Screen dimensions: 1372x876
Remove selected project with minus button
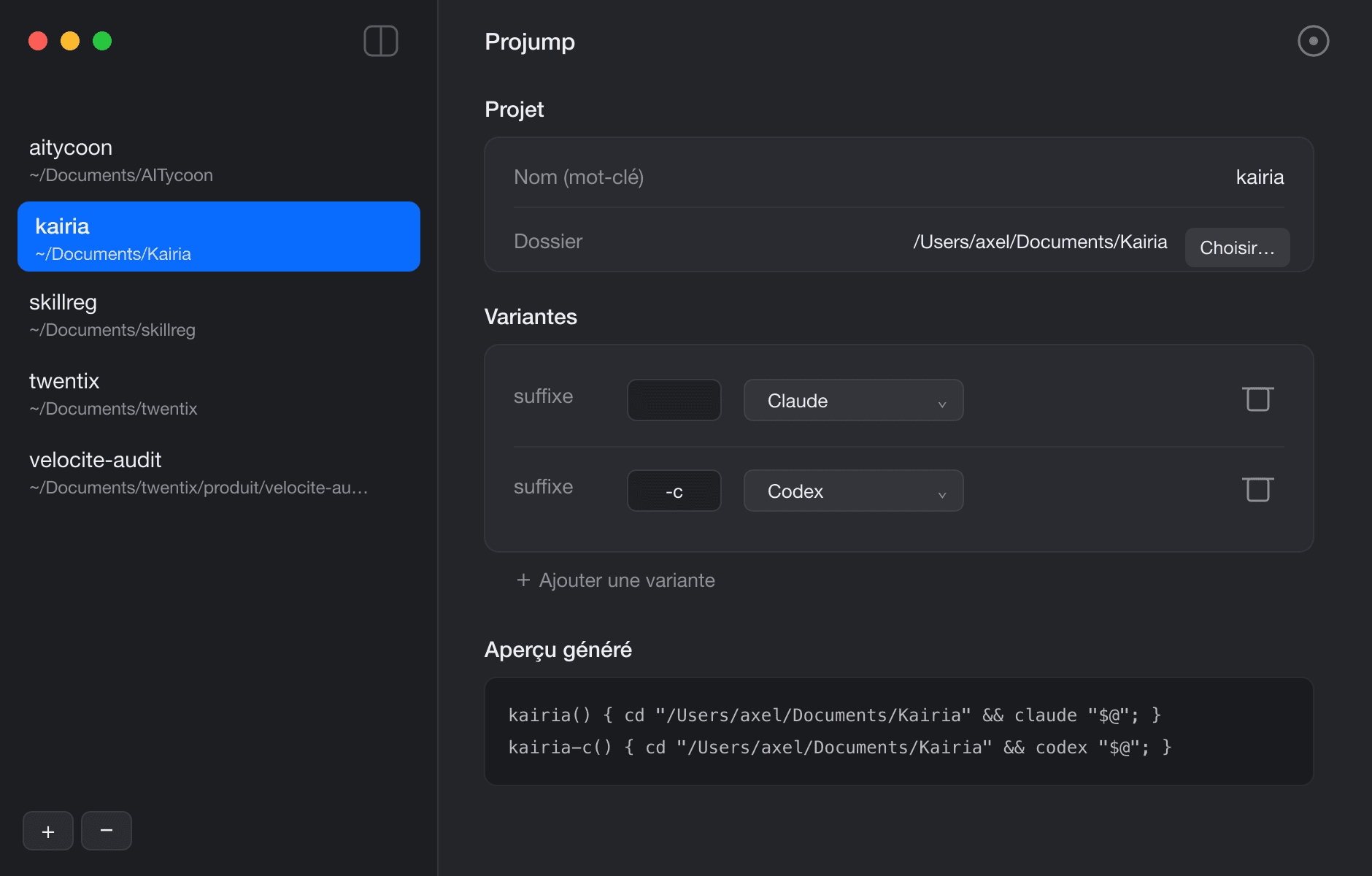107,831
